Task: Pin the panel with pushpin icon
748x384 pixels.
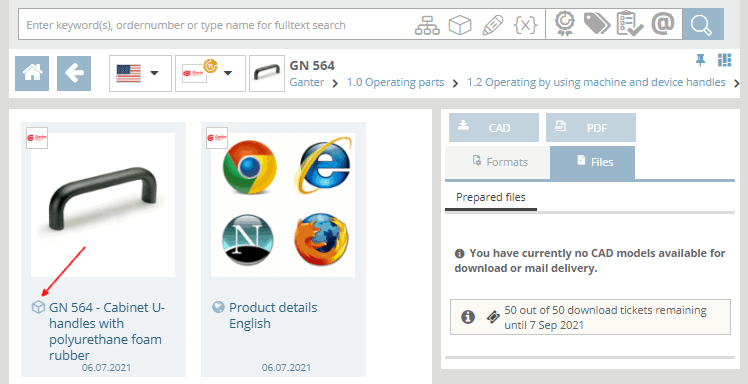Action: click(700, 60)
